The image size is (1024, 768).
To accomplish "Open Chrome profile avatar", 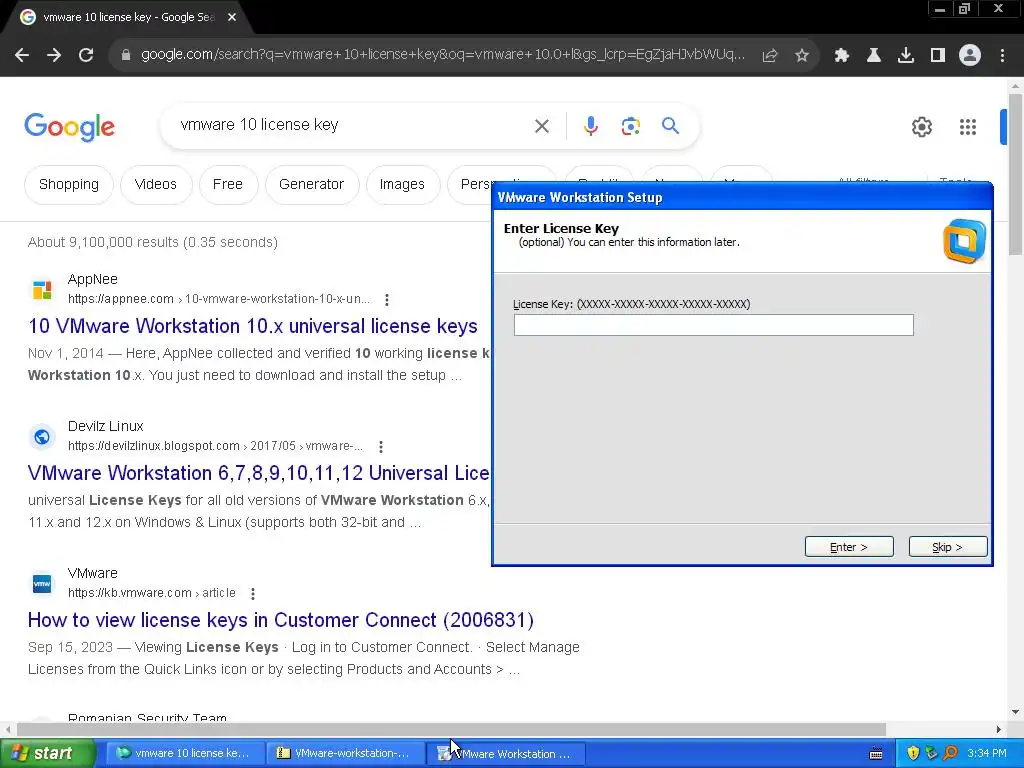I will 970,56.
